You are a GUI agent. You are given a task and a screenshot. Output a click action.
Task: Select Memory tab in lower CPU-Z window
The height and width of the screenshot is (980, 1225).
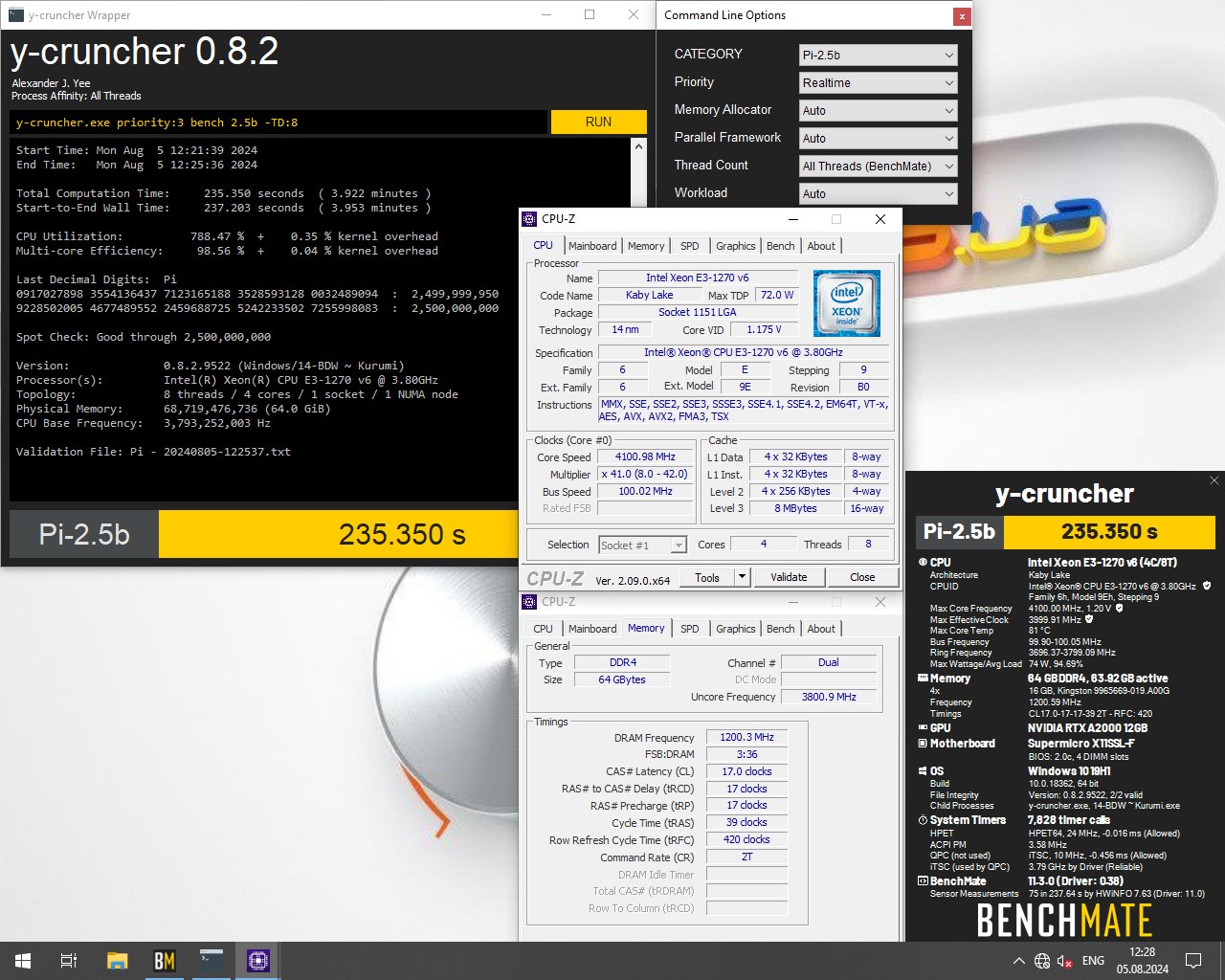[x=646, y=628]
